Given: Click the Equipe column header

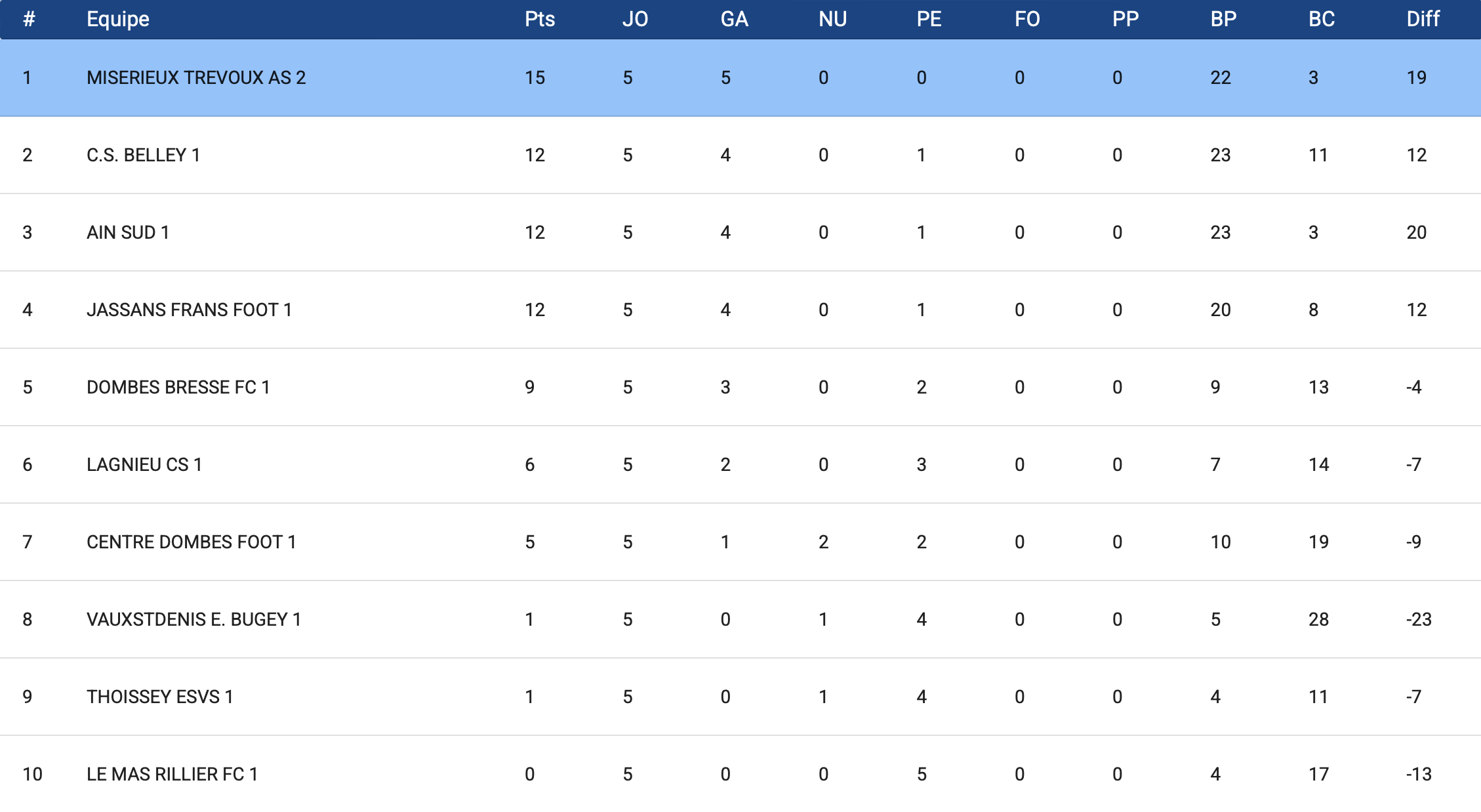Looking at the screenshot, I should [118, 19].
